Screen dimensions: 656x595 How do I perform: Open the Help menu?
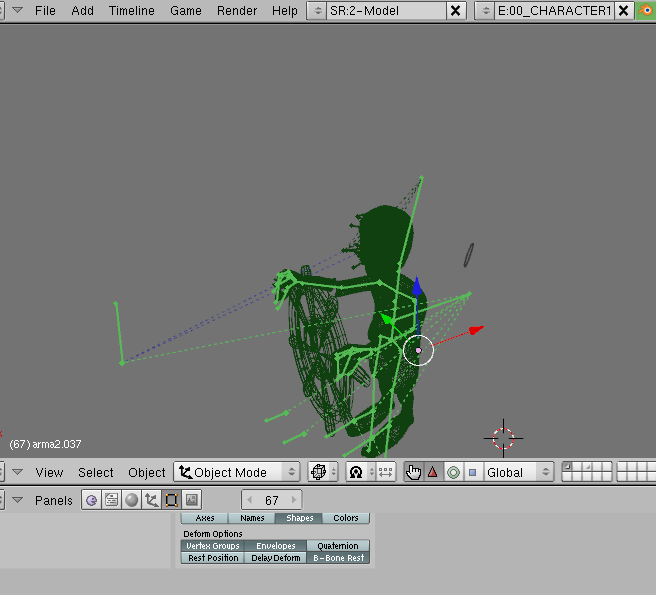[x=284, y=10]
